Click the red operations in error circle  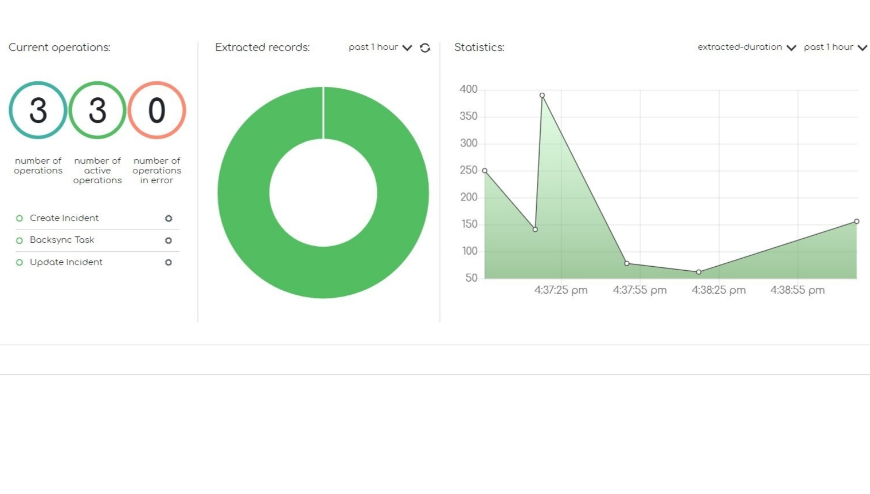click(157, 110)
